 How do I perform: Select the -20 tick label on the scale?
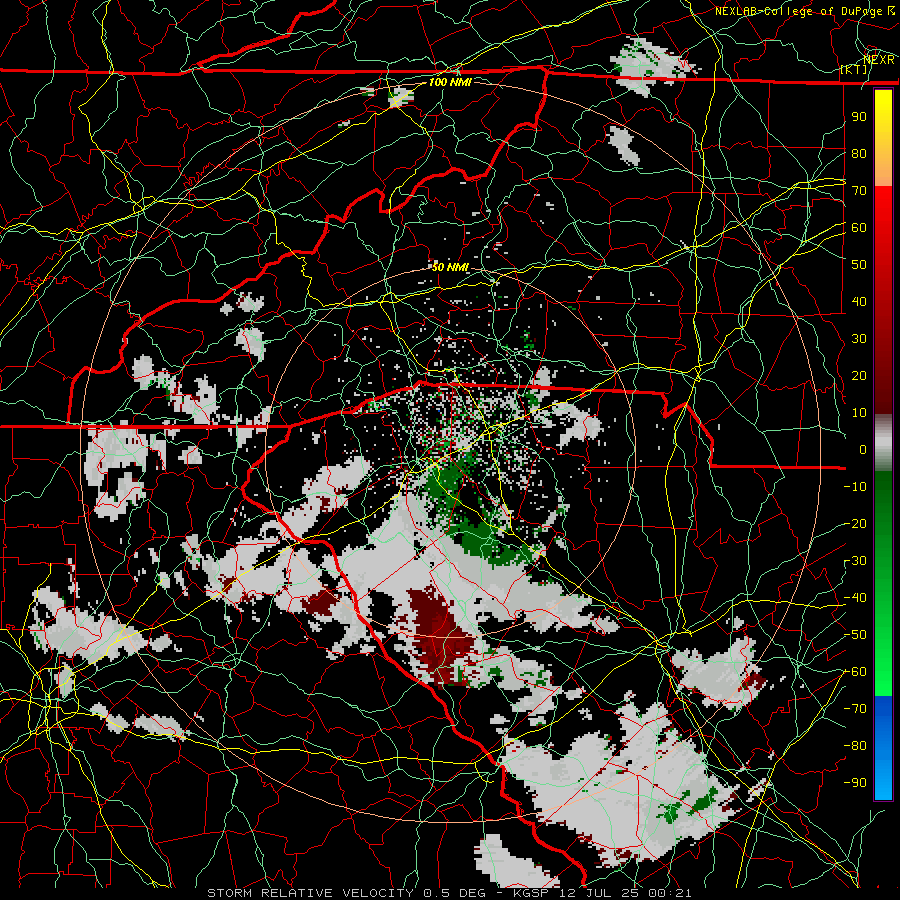point(855,524)
